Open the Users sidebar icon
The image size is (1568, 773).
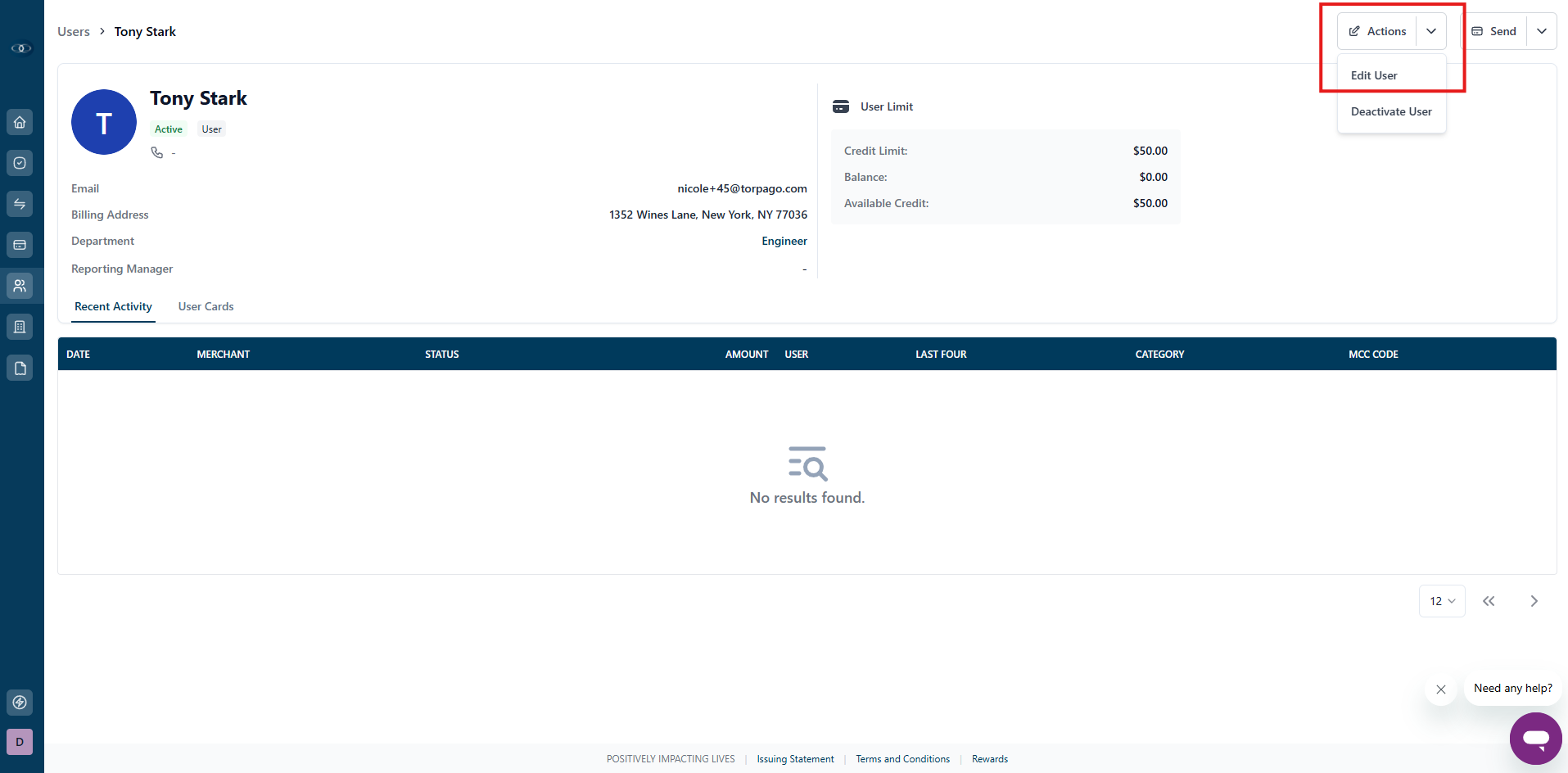[20, 286]
